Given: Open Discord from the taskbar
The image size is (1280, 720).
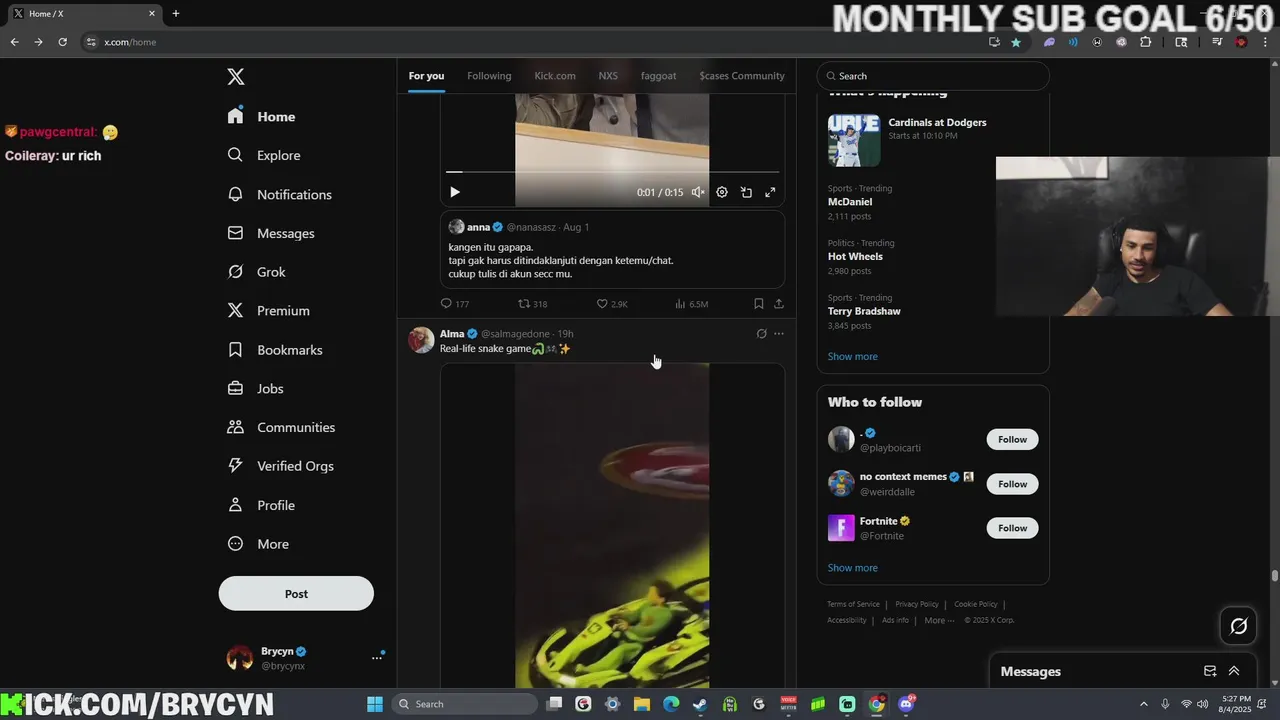Looking at the screenshot, I should 906,704.
